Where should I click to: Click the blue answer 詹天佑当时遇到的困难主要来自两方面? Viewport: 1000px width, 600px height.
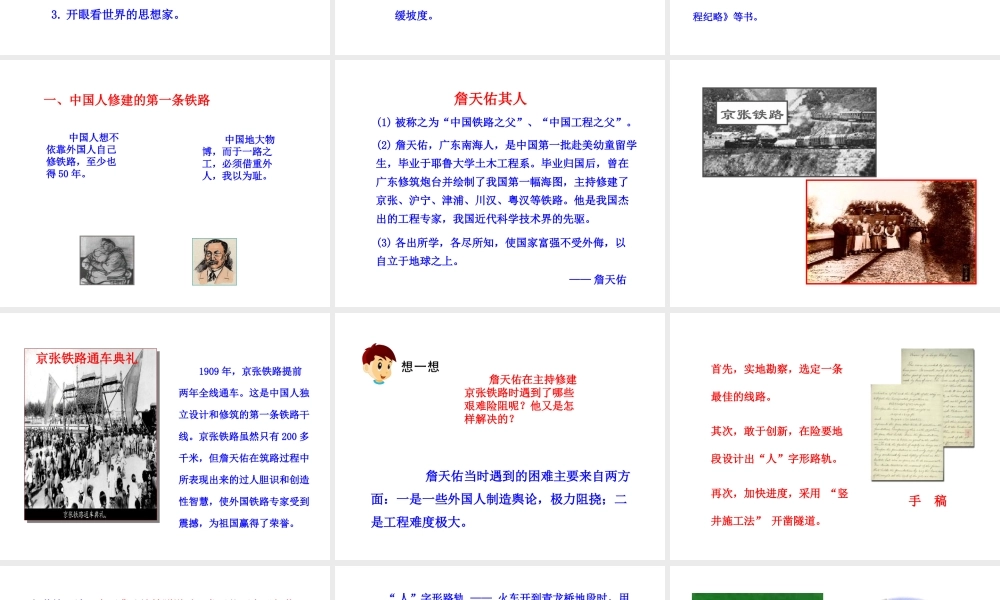[x=501, y=499]
